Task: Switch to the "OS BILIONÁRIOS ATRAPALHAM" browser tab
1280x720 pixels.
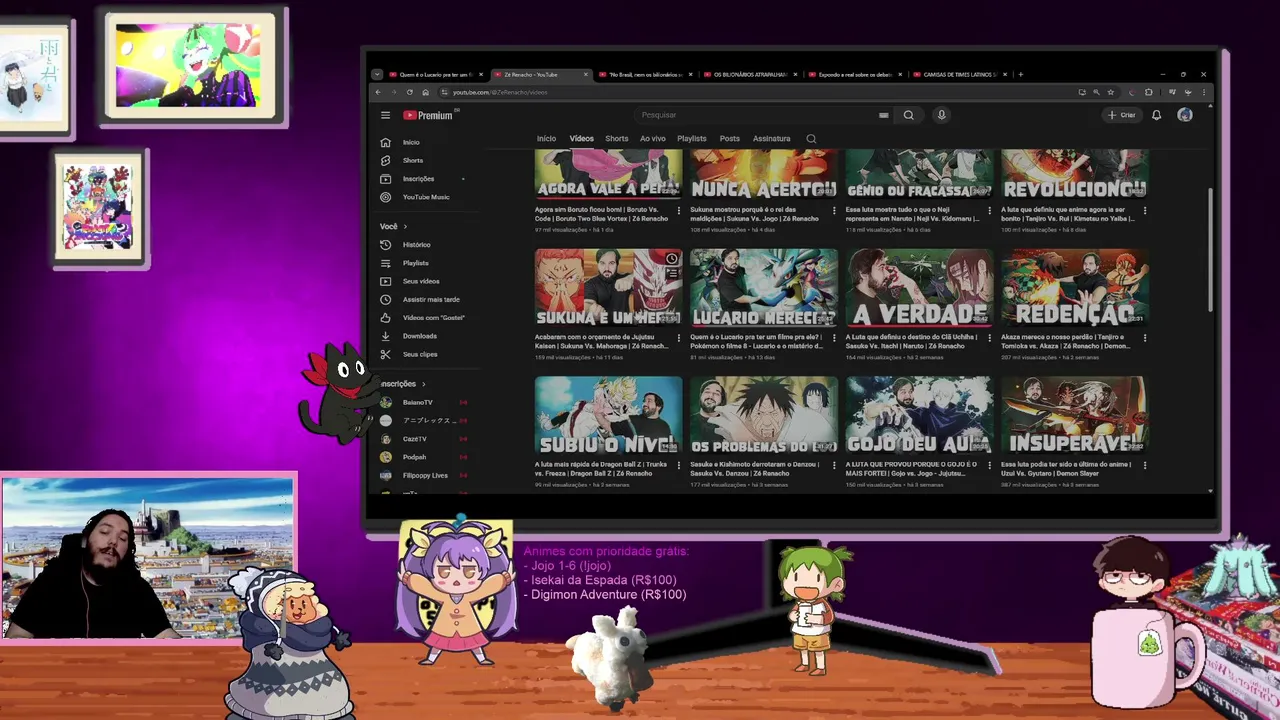Action: point(749,74)
